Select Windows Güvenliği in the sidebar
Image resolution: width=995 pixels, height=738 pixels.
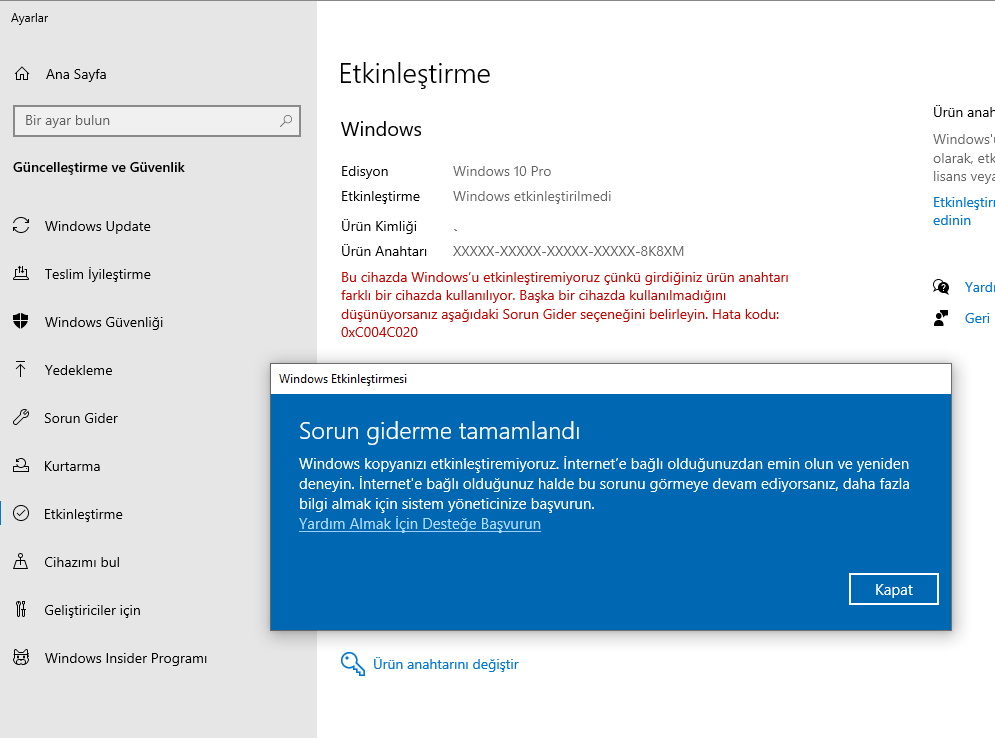pyautogui.click(x=104, y=322)
